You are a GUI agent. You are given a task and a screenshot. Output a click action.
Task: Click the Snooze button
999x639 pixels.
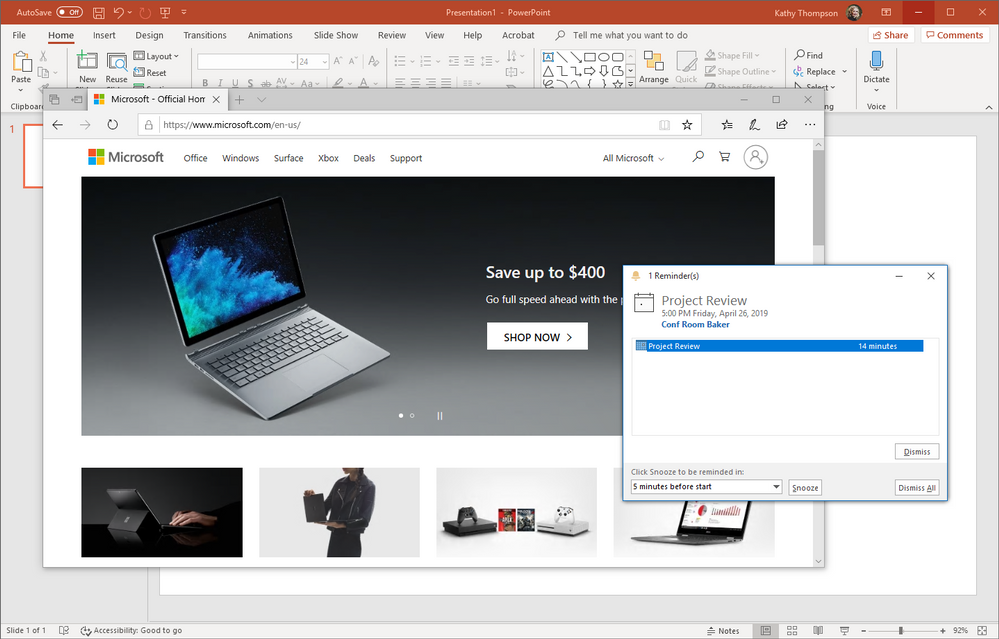coord(805,487)
